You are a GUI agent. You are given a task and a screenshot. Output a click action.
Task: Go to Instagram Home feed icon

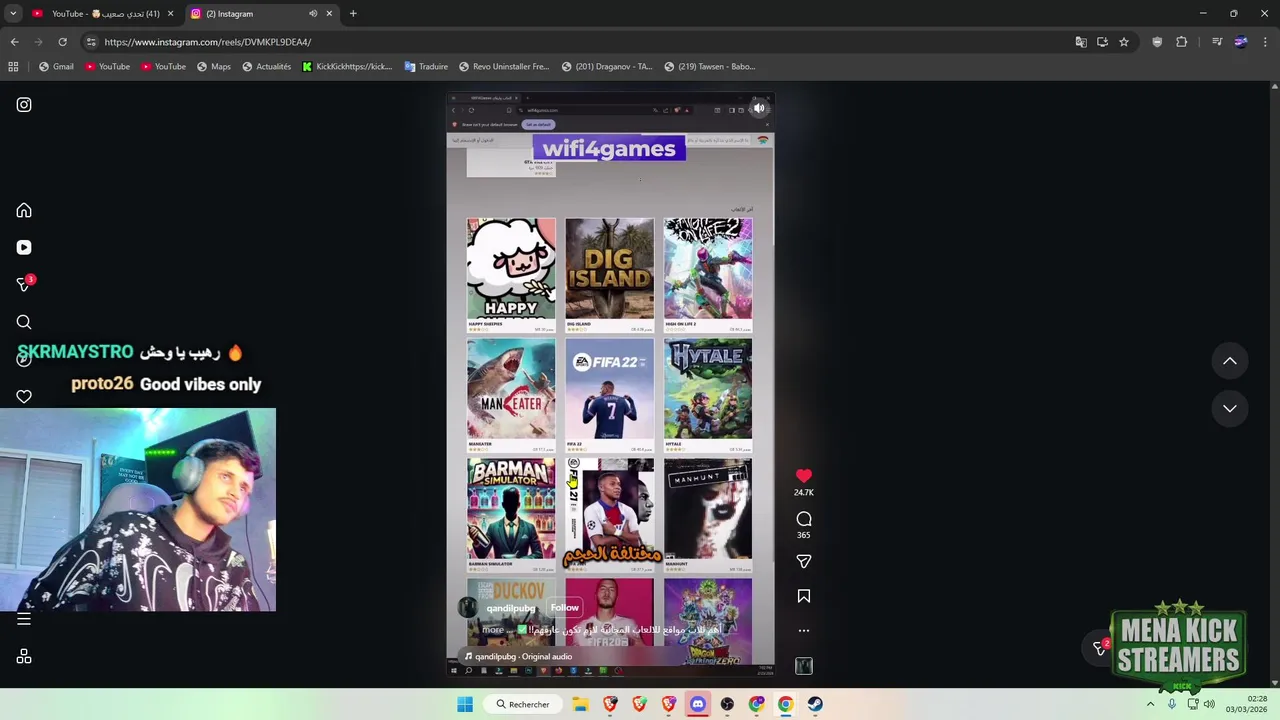[24, 210]
